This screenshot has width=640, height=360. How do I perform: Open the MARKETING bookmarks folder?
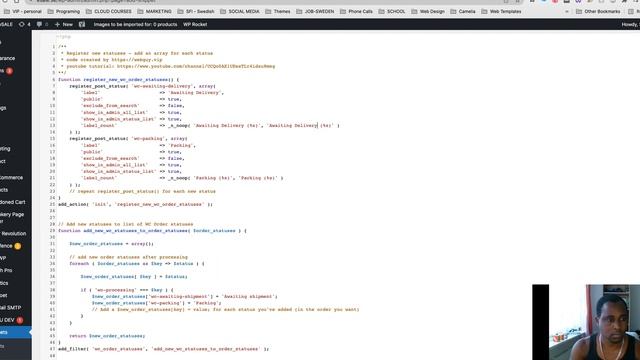click(x=155, y=11)
